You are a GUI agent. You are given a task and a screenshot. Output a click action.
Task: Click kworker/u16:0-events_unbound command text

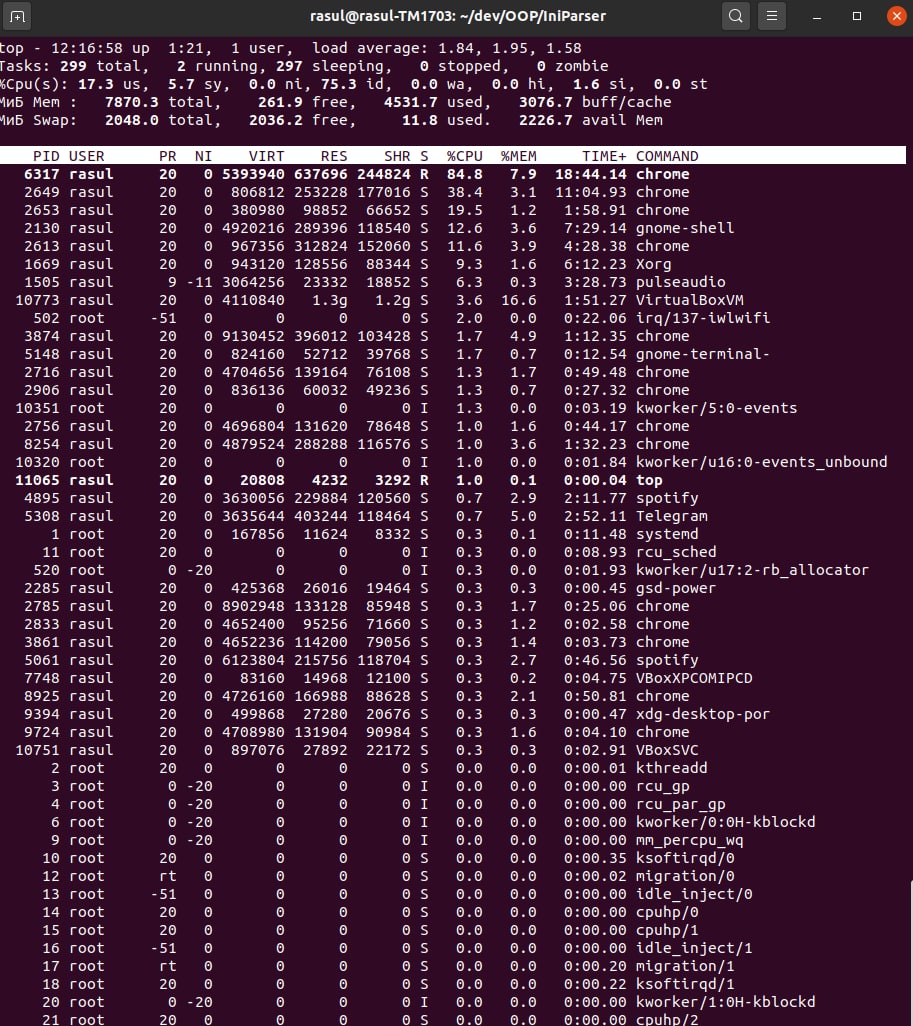tap(761, 462)
